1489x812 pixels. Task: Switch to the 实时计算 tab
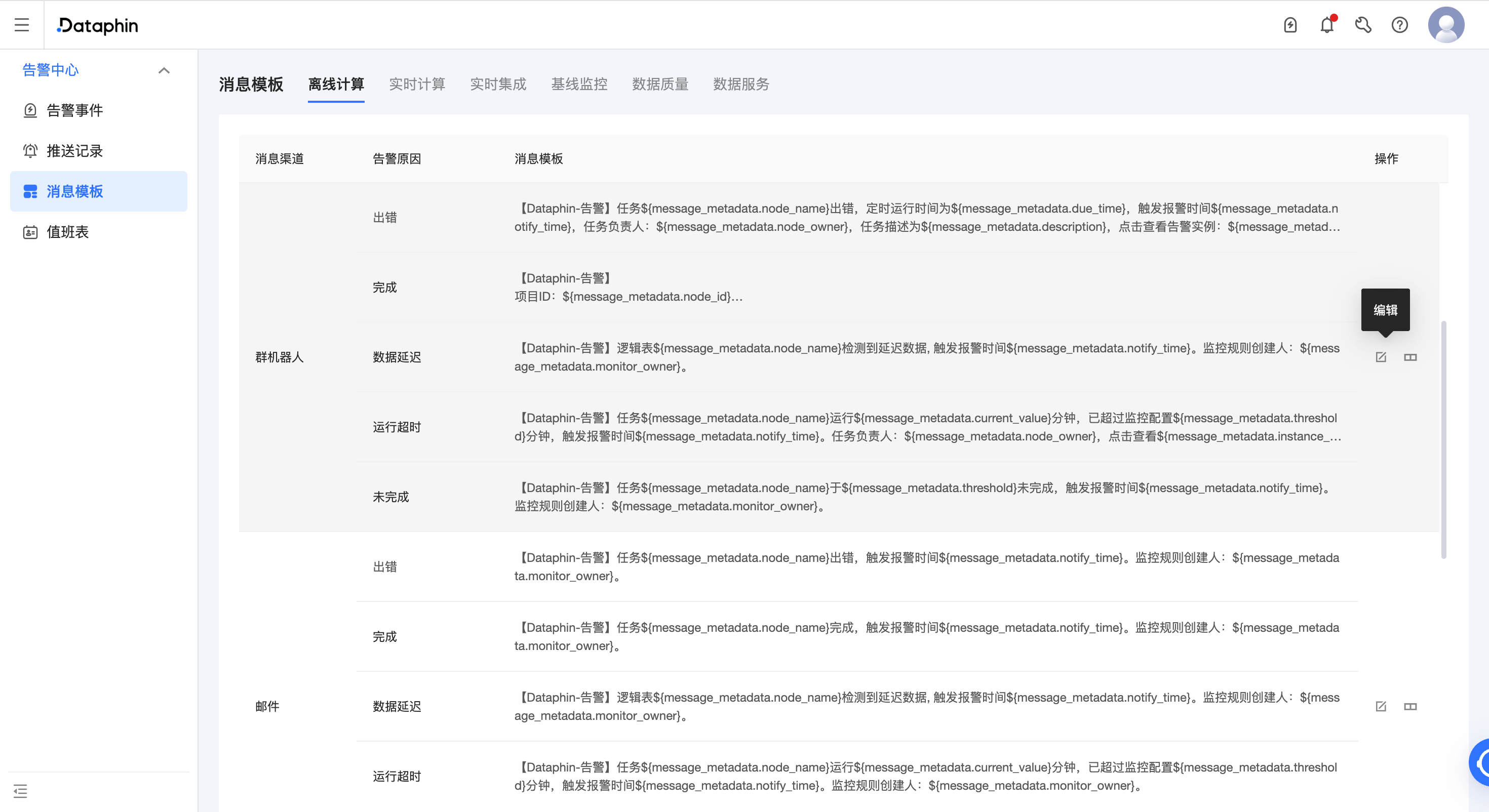[x=417, y=85]
